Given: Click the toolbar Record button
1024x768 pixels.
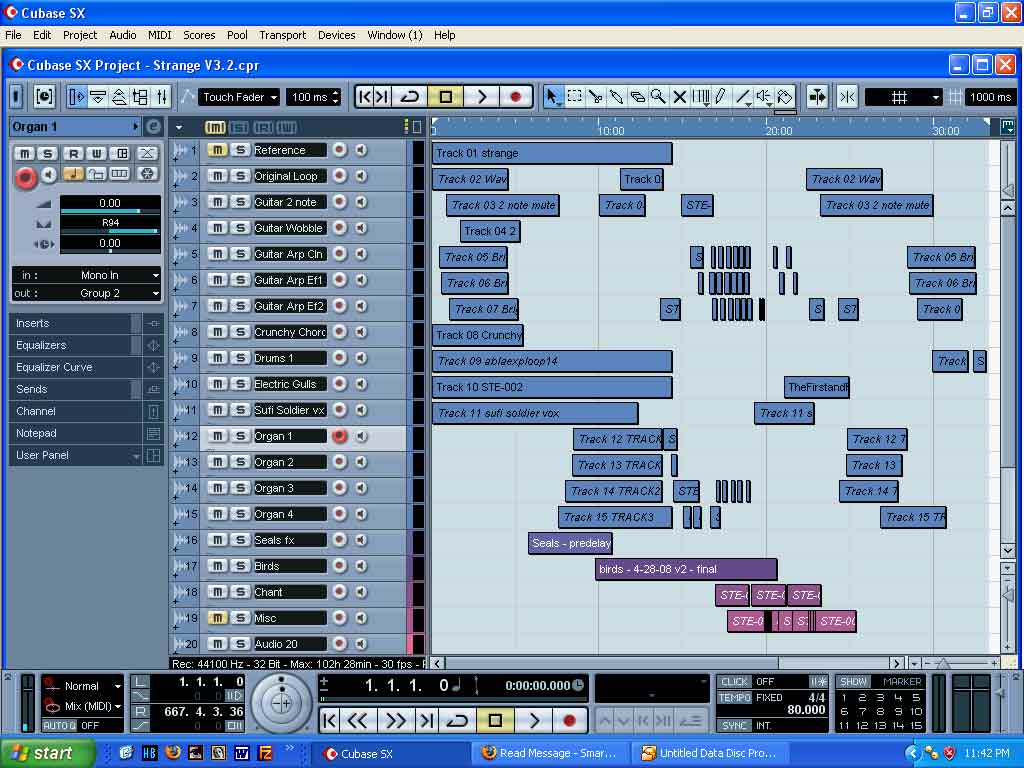Looking at the screenshot, I should point(515,97).
